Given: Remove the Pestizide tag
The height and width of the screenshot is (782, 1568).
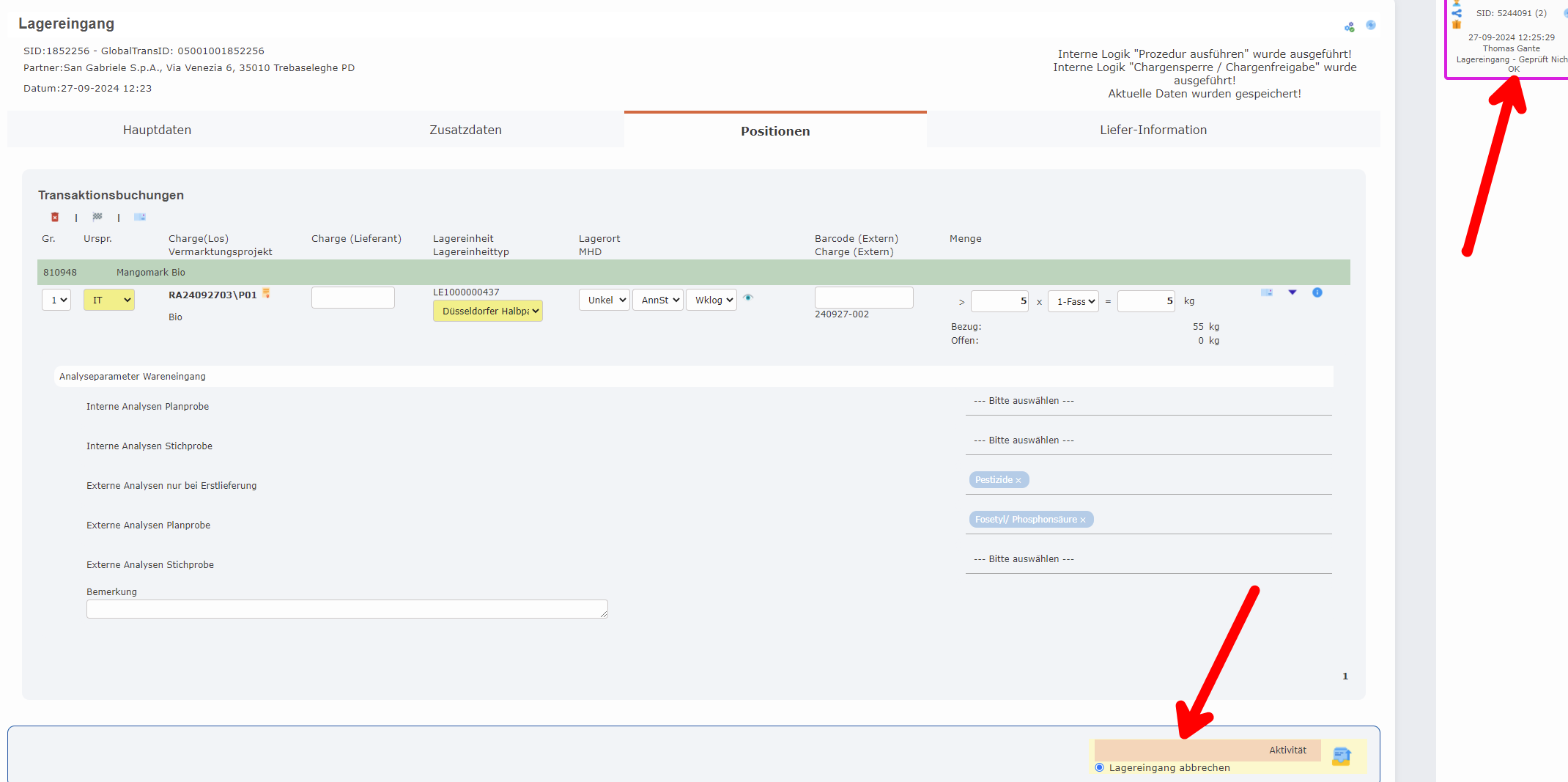Looking at the screenshot, I should tap(1018, 481).
